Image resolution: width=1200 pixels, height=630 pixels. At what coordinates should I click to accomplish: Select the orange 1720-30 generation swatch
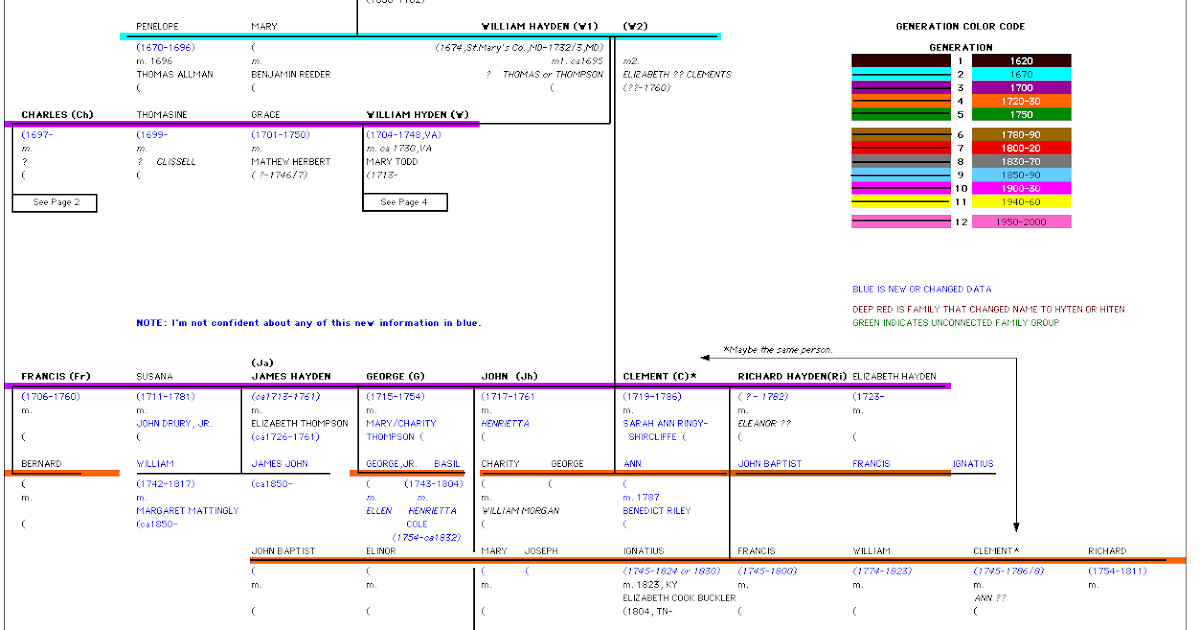pyautogui.click(x=1023, y=100)
